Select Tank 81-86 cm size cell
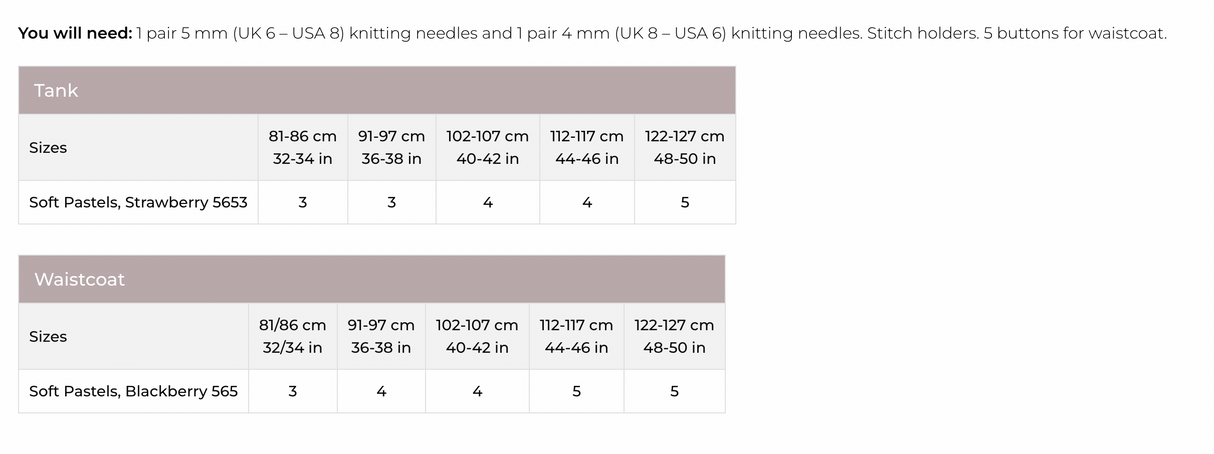1214x454 pixels. [x=303, y=147]
